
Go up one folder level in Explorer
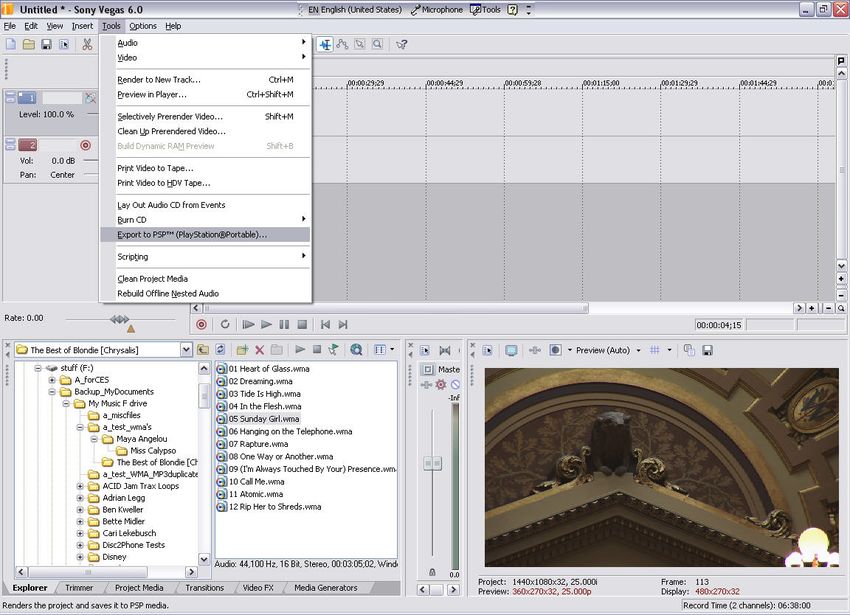pyautogui.click(x=203, y=350)
